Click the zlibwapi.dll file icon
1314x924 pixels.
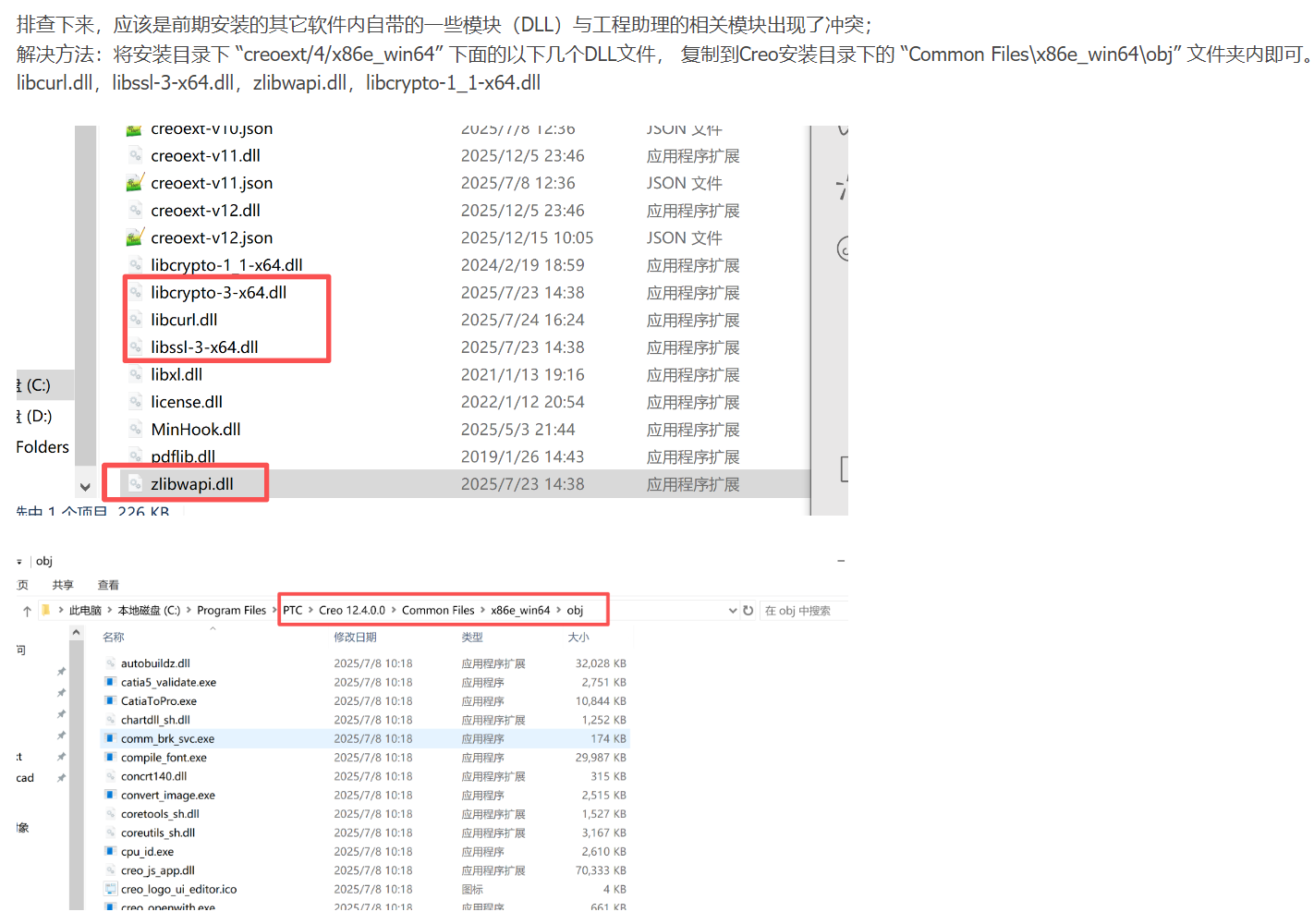(x=135, y=484)
